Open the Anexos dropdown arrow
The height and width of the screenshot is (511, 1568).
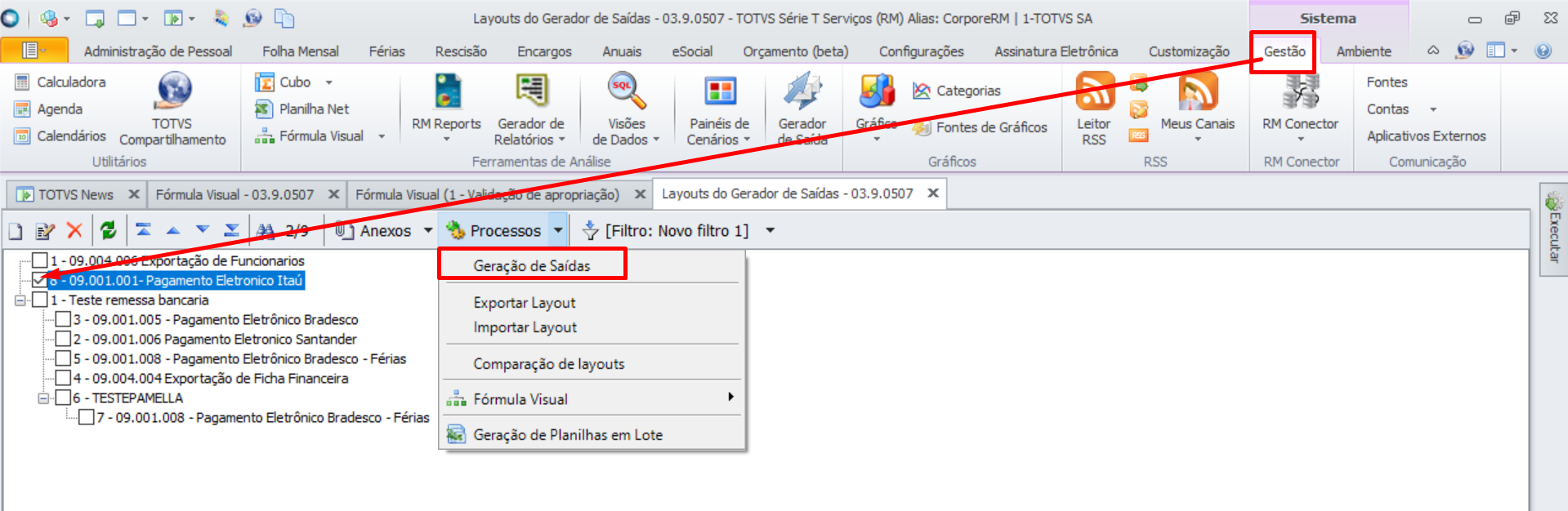(x=427, y=231)
